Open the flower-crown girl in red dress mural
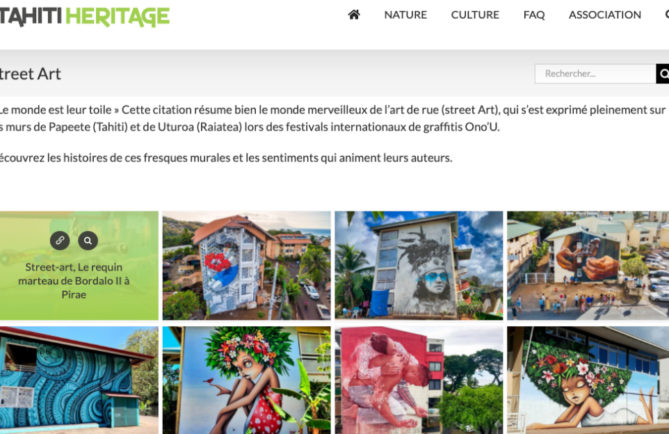The width and height of the screenshot is (669, 434). point(246,380)
